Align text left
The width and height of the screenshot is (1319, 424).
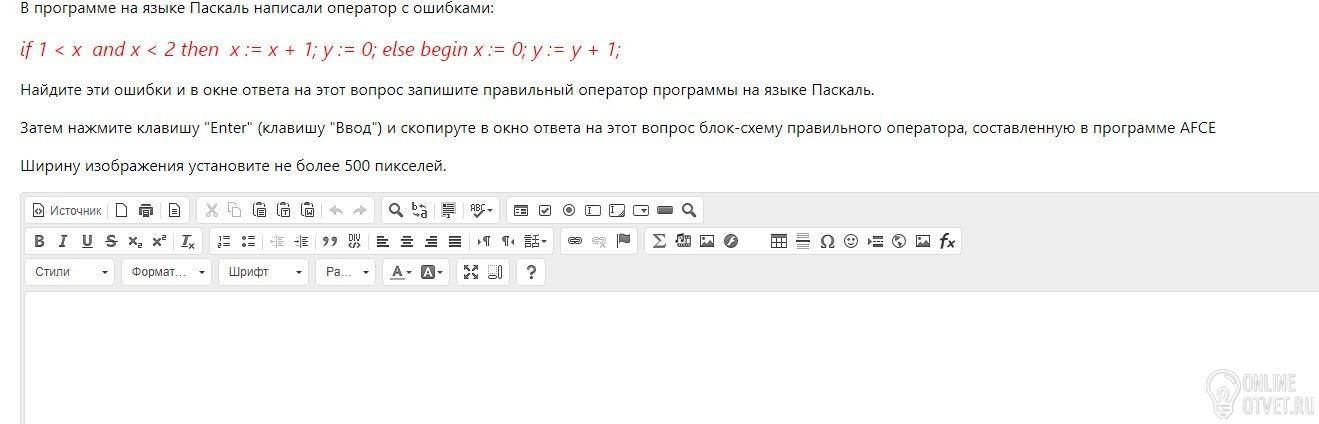(383, 241)
